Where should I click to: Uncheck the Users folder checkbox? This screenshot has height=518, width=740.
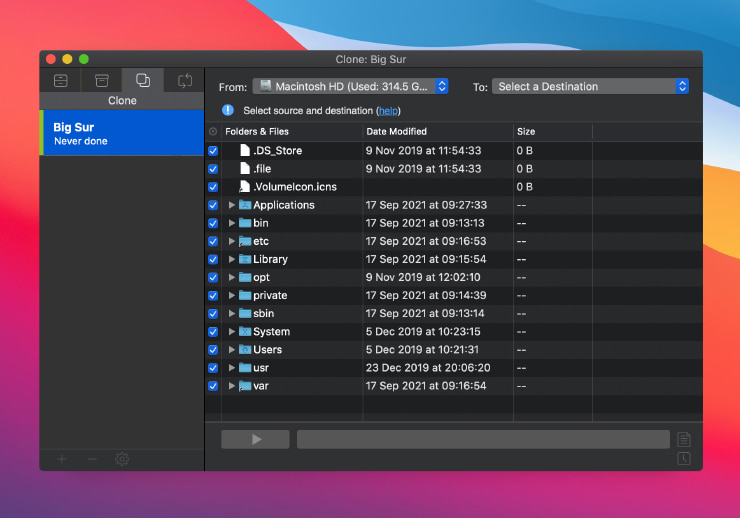[x=213, y=350]
